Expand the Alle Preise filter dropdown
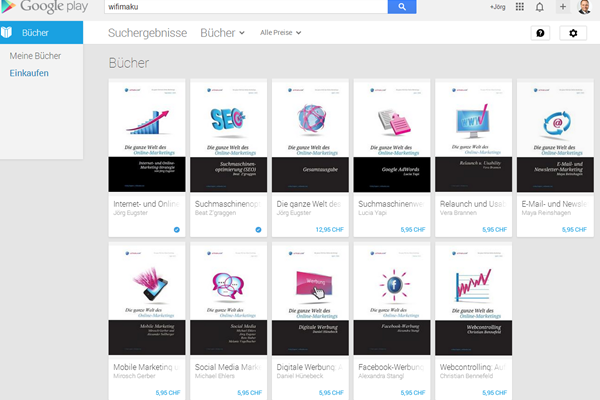This screenshot has height=400, width=600. (283, 33)
